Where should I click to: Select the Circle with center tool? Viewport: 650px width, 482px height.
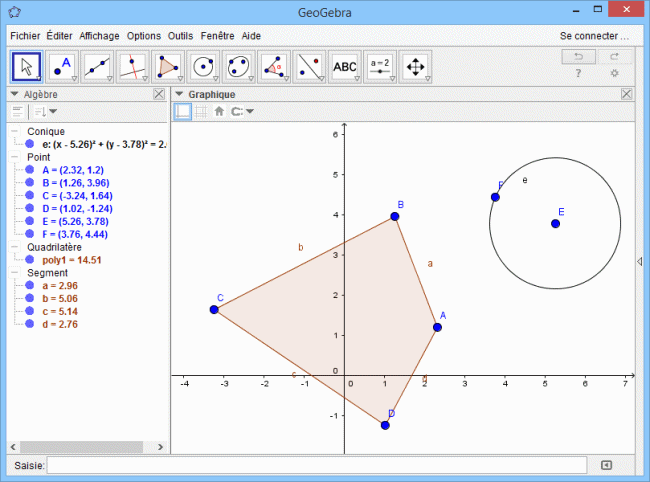(x=203, y=66)
